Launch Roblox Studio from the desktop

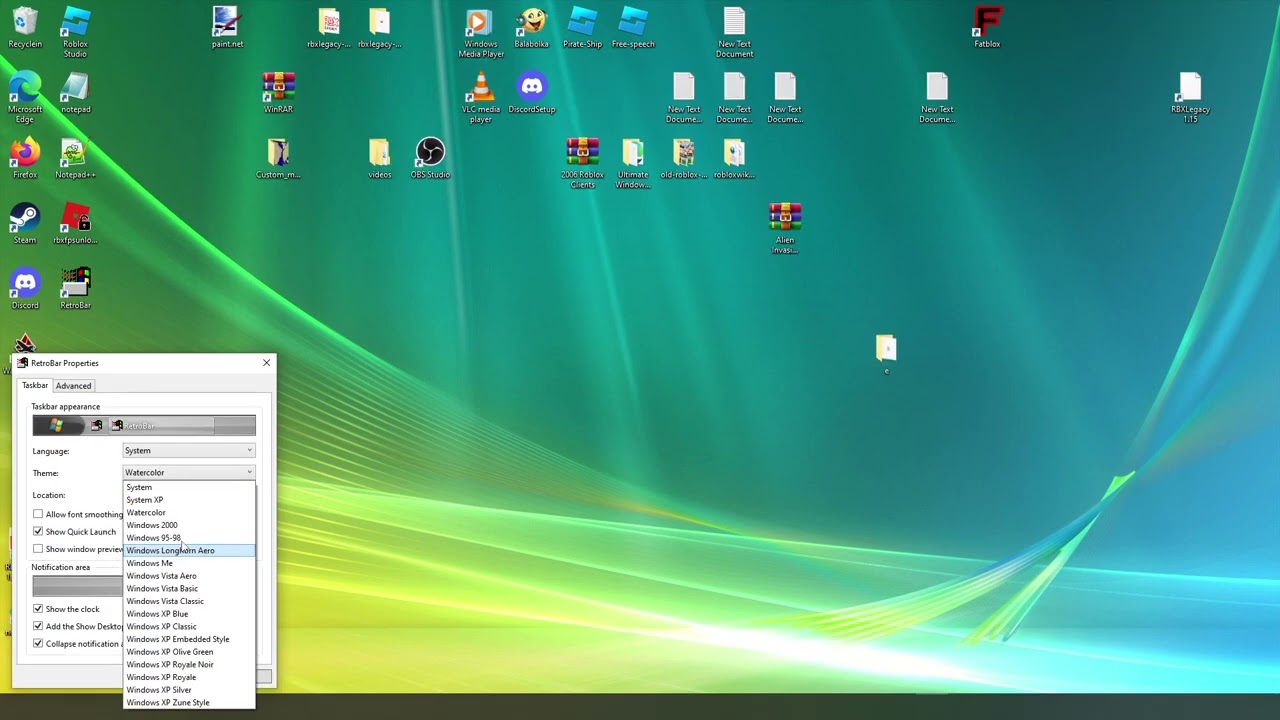[x=75, y=32]
